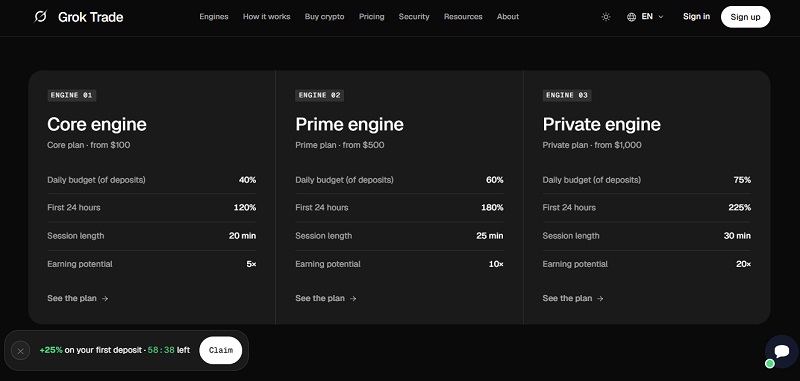Open the Resources nav menu
This screenshot has width=800, height=381.
463,17
